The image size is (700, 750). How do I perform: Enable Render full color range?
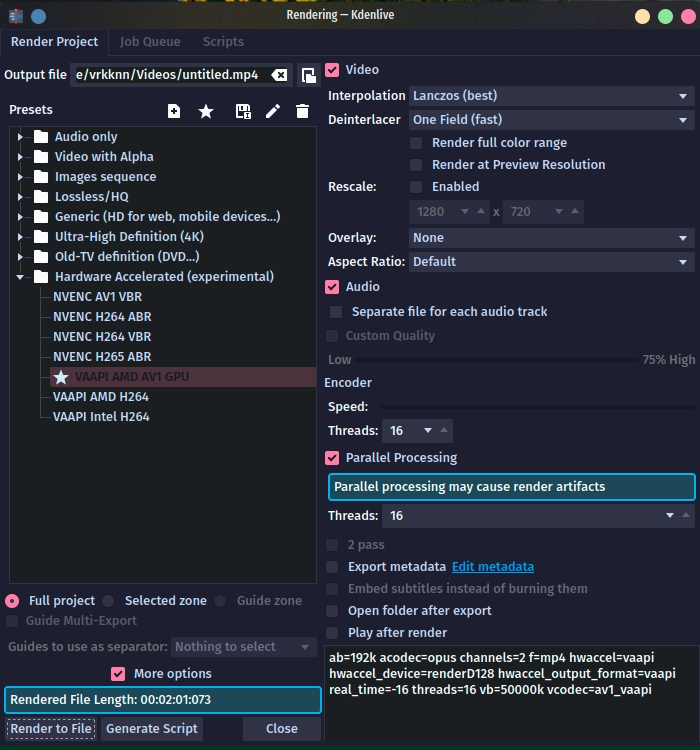[416, 143]
